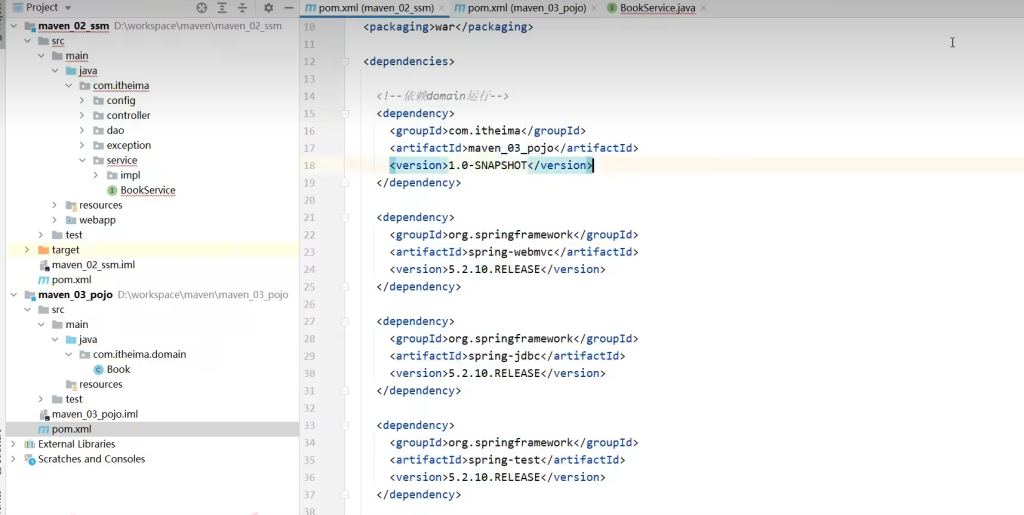Open Project panel settings gear

click(268, 7)
